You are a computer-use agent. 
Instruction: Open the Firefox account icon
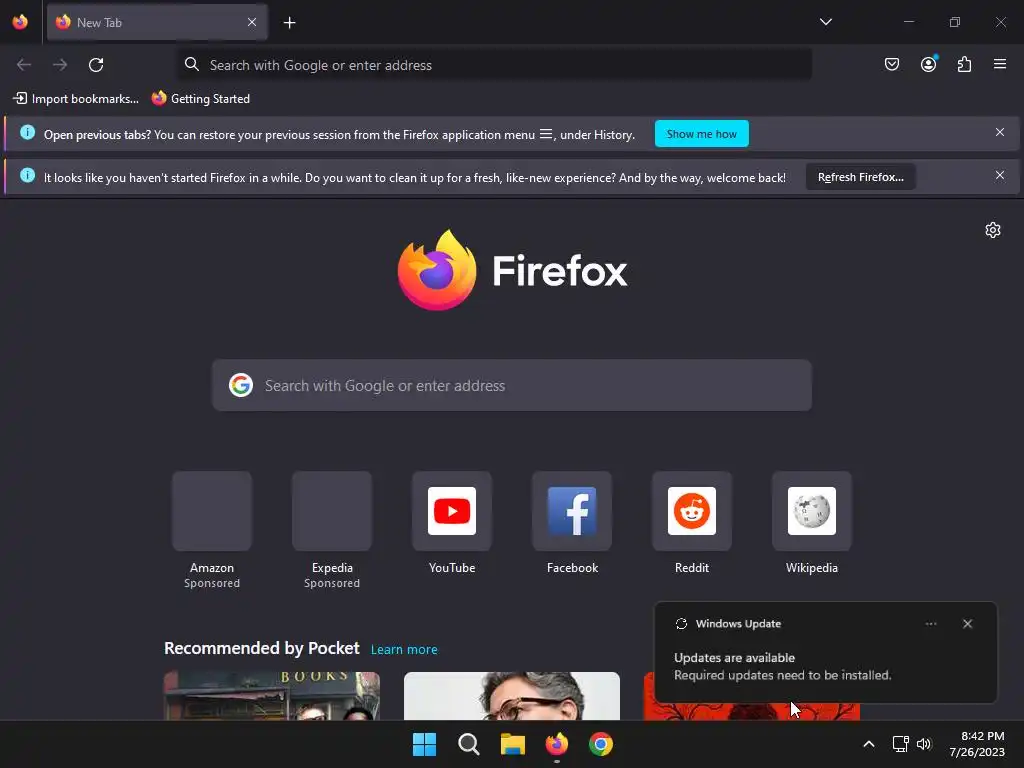click(x=928, y=64)
